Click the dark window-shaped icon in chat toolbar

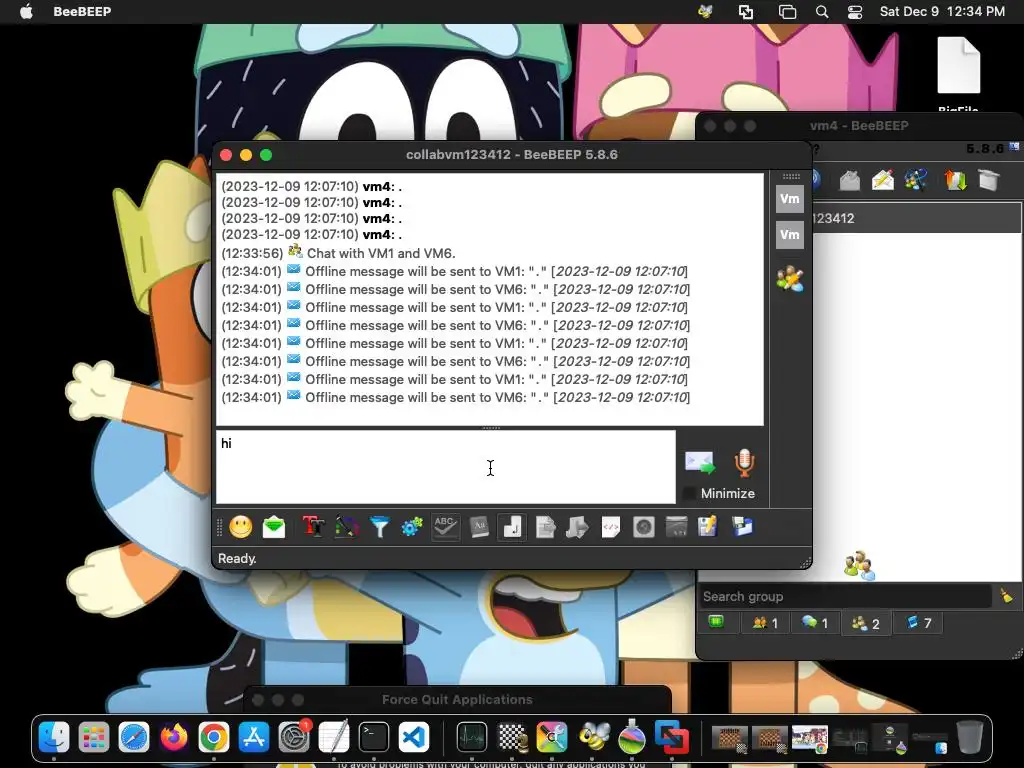click(677, 527)
